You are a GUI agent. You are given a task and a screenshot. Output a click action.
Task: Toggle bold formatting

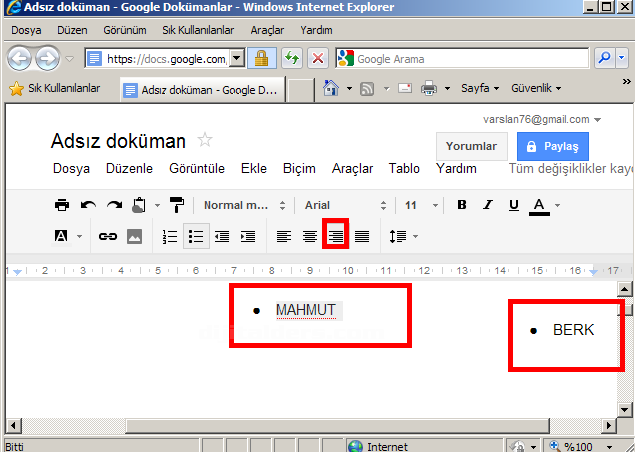462,205
